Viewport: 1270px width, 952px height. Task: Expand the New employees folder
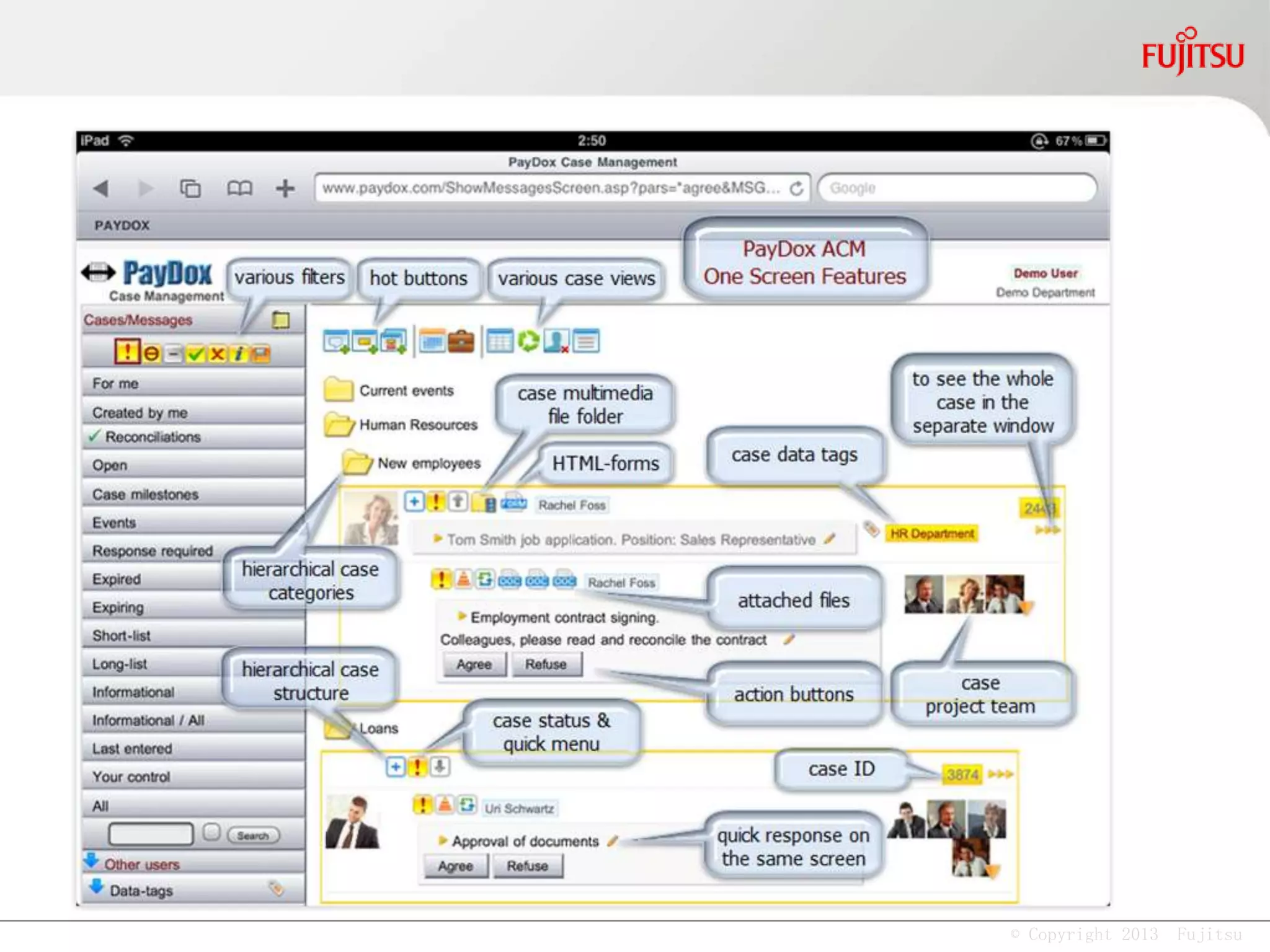pos(358,463)
